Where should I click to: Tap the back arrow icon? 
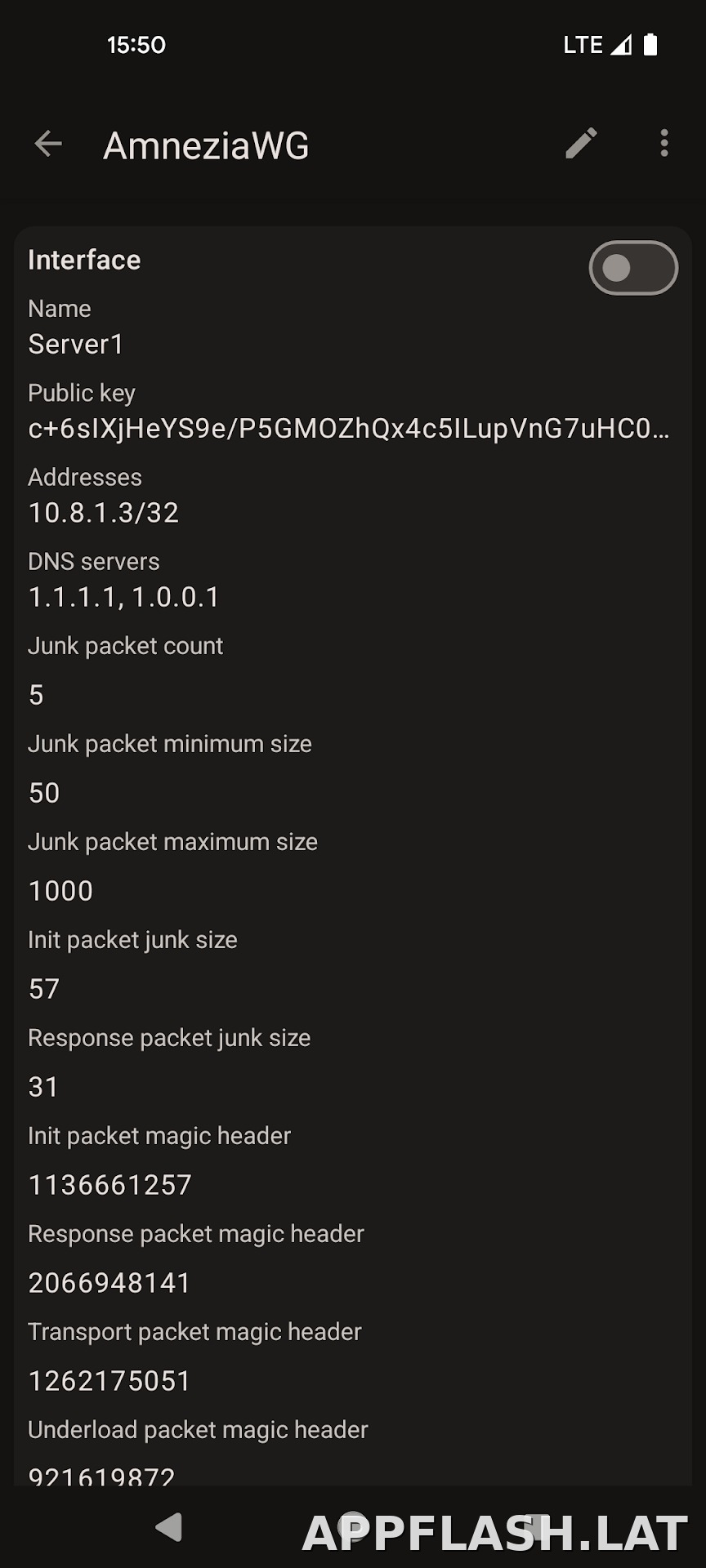point(48,144)
